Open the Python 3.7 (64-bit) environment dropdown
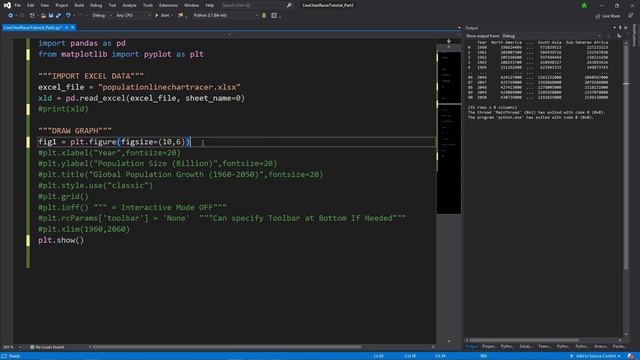The image size is (640, 360). click(x=226, y=16)
